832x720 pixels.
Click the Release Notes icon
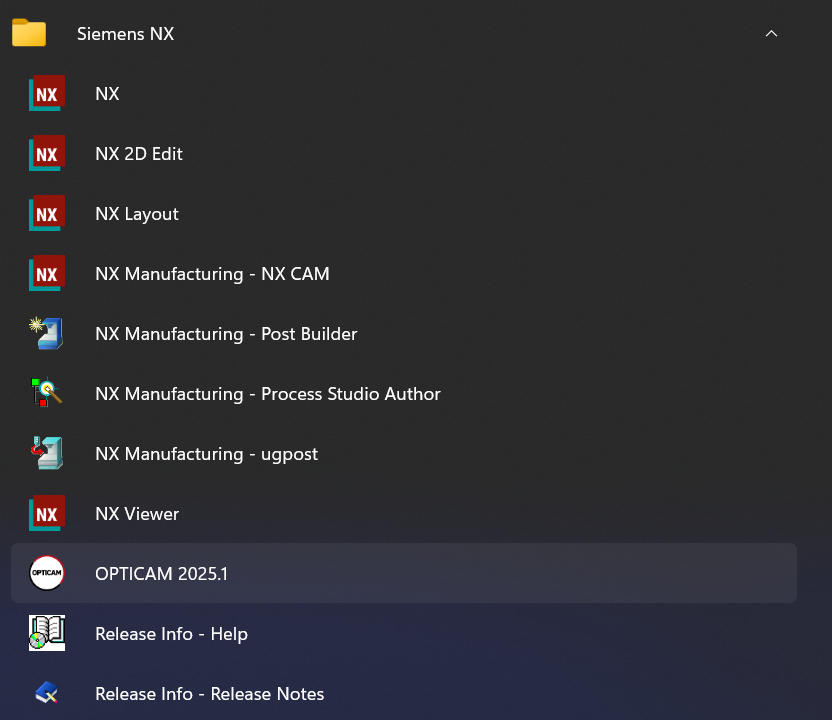click(47, 693)
